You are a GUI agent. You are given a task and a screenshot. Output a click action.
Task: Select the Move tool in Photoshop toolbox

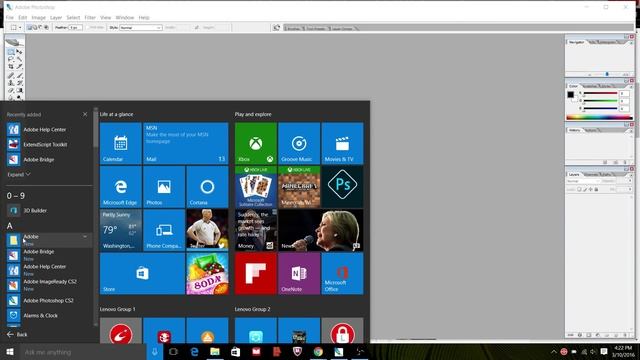[19, 52]
